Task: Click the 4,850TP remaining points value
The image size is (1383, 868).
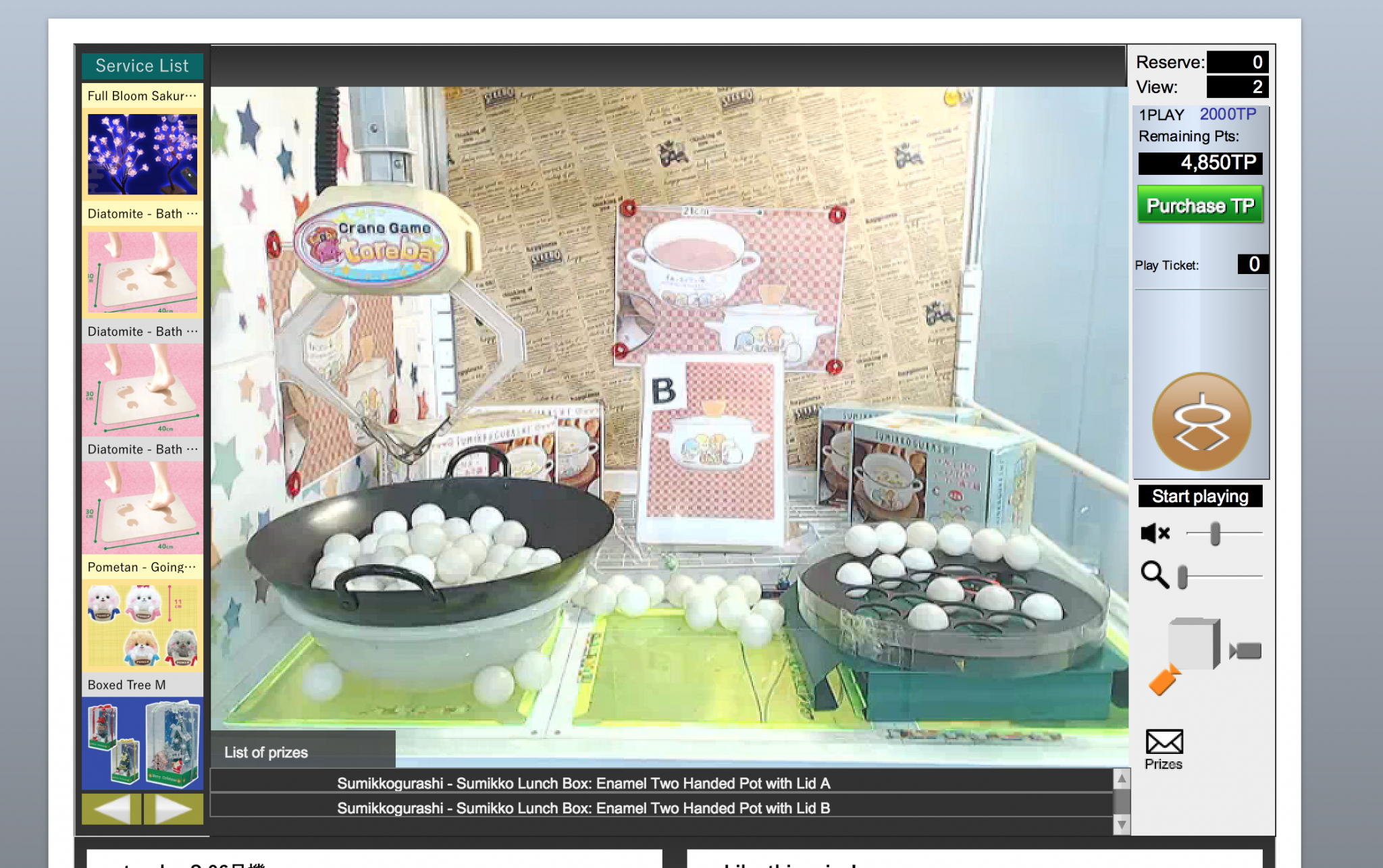Action: pos(1200,163)
